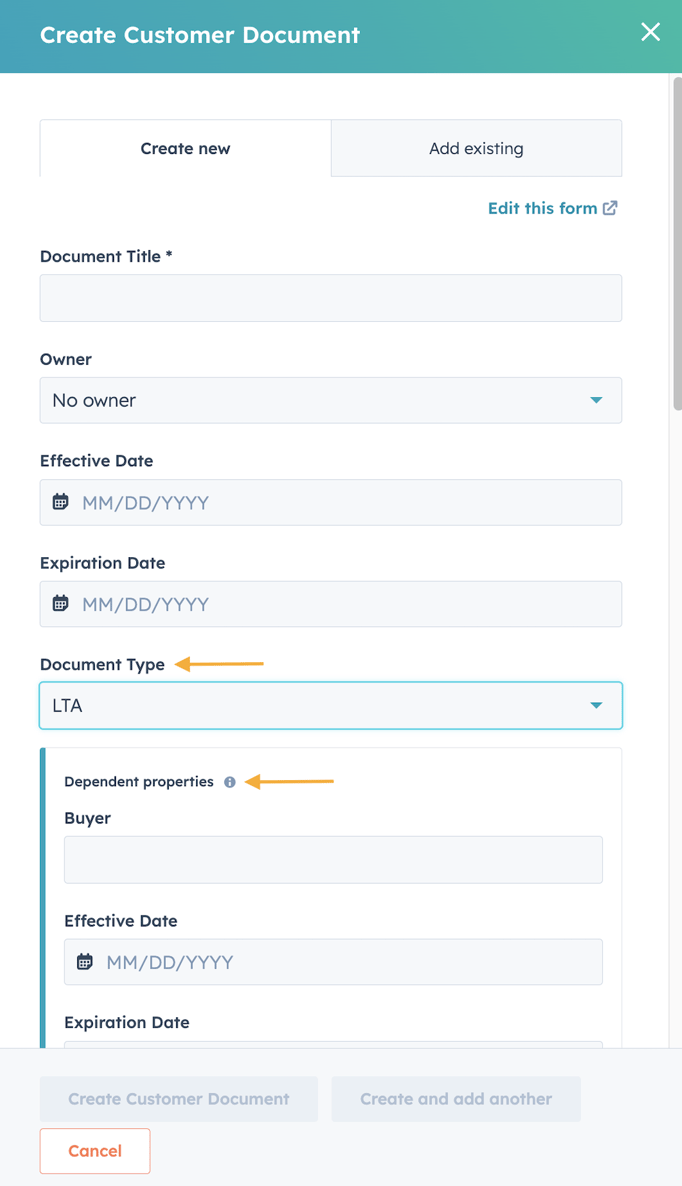Focus the Document Title input field
The height and width of the screenshot is (1186, 682).
click(x=330, y=298)
